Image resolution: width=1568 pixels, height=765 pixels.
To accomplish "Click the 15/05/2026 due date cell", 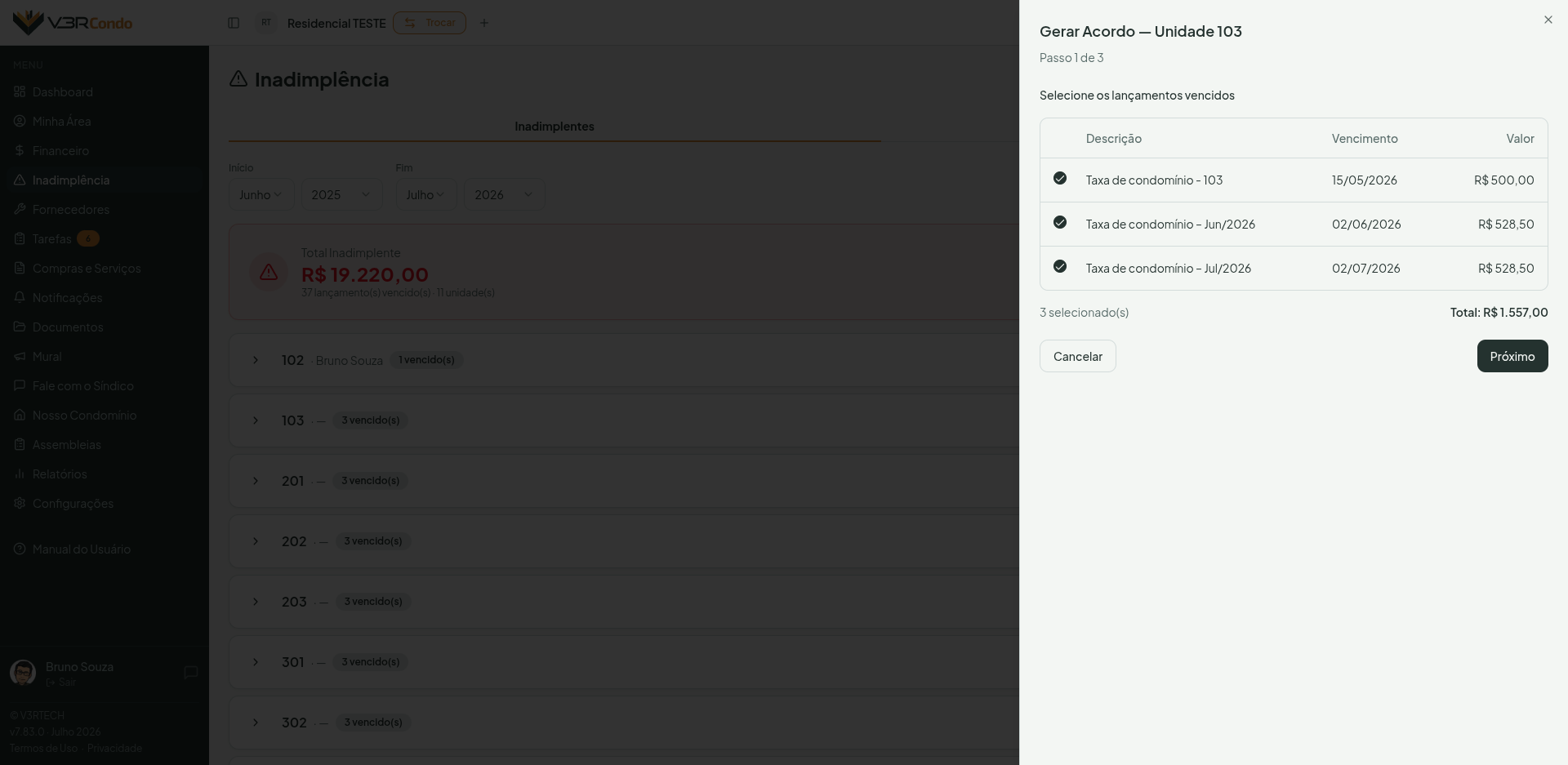I will 1364,180.
